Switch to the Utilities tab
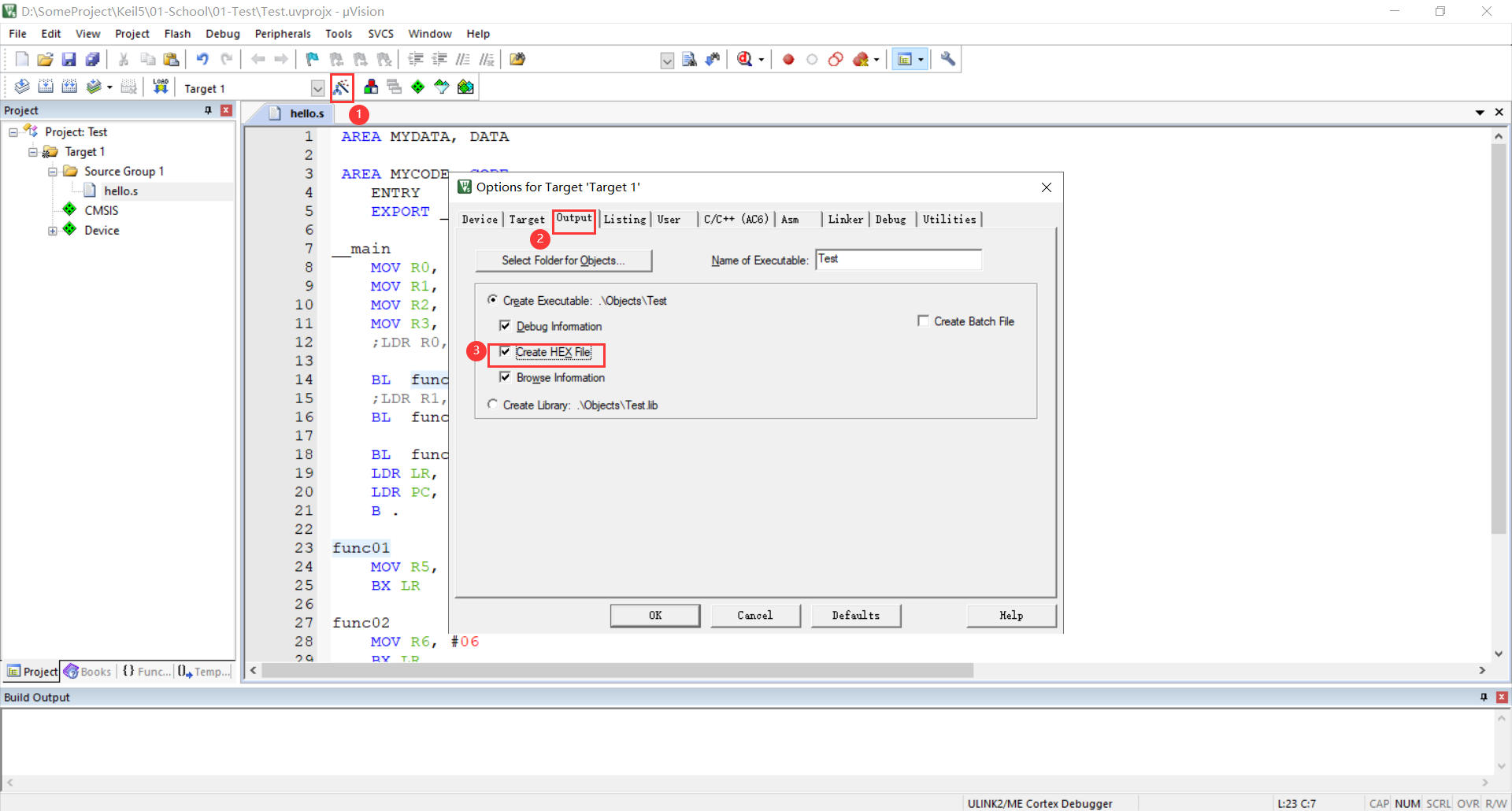This screenshot has height=811, width=1512. pos(949,220)
